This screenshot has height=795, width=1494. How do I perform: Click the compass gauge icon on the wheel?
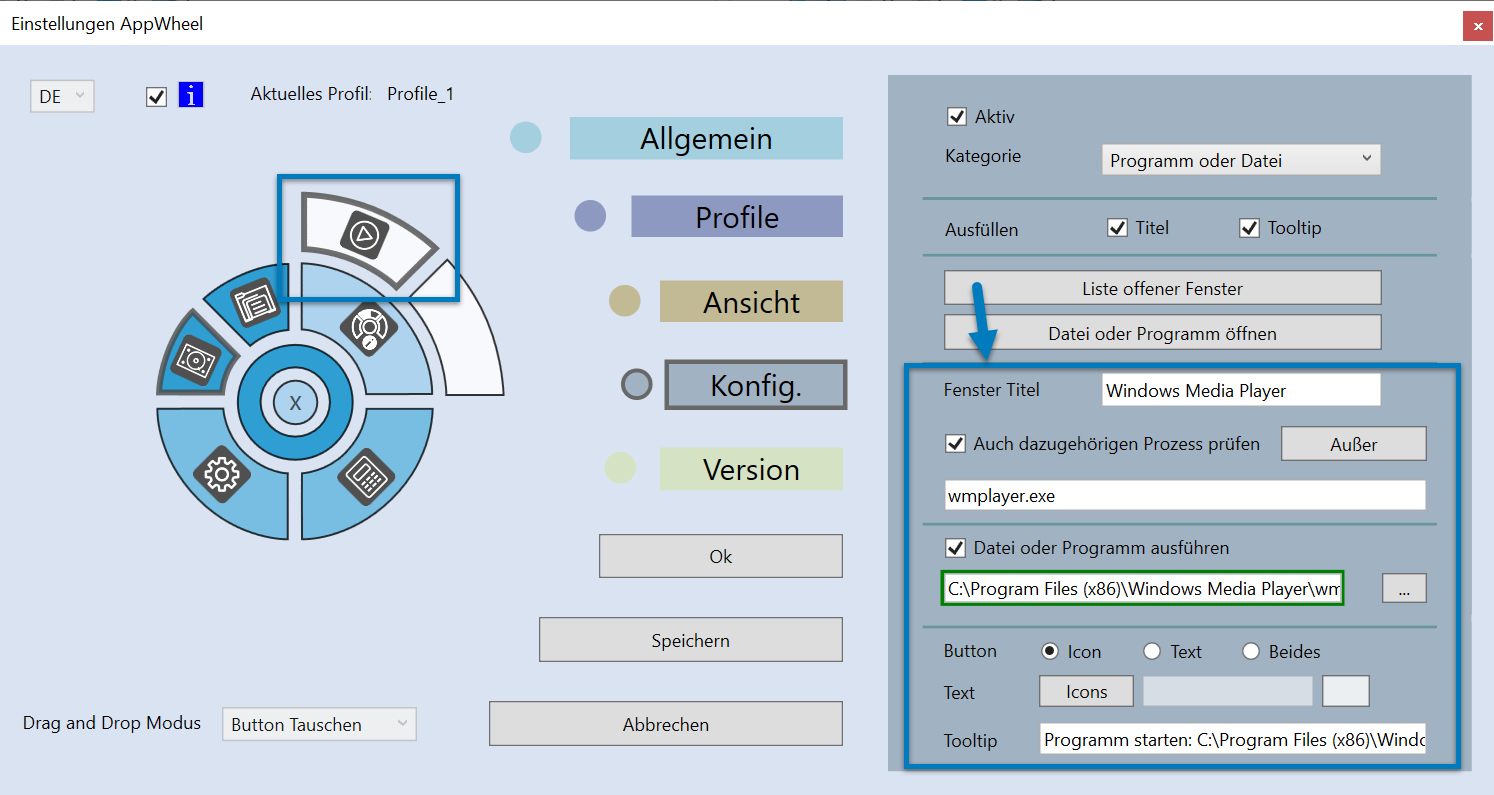click(x=367, y=327)
